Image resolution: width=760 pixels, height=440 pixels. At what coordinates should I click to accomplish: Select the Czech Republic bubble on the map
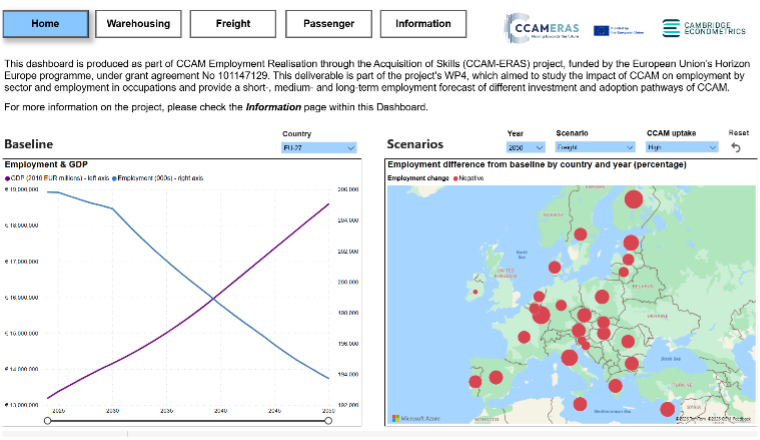tap(584, 315)
